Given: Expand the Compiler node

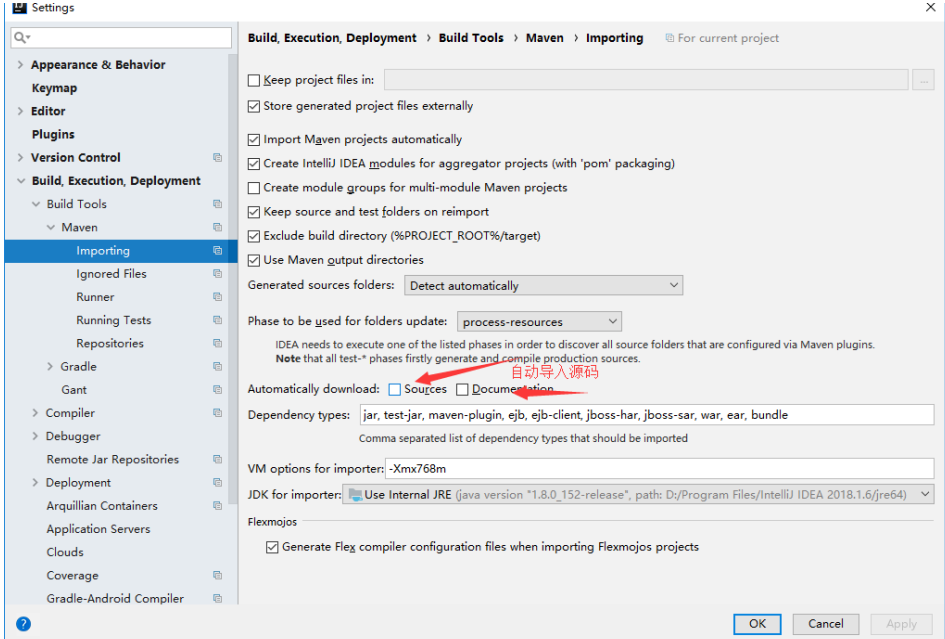Looking at the screenshot, I should click(x=35, y=413).
